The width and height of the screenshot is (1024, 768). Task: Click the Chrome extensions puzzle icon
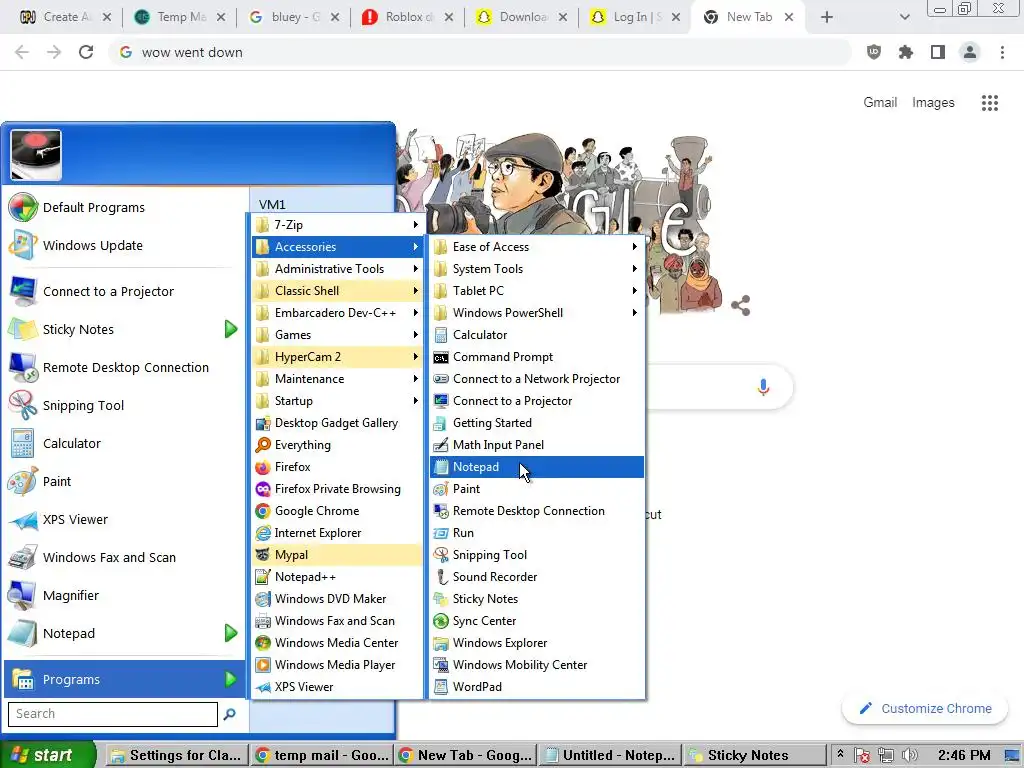click(905, 52)
